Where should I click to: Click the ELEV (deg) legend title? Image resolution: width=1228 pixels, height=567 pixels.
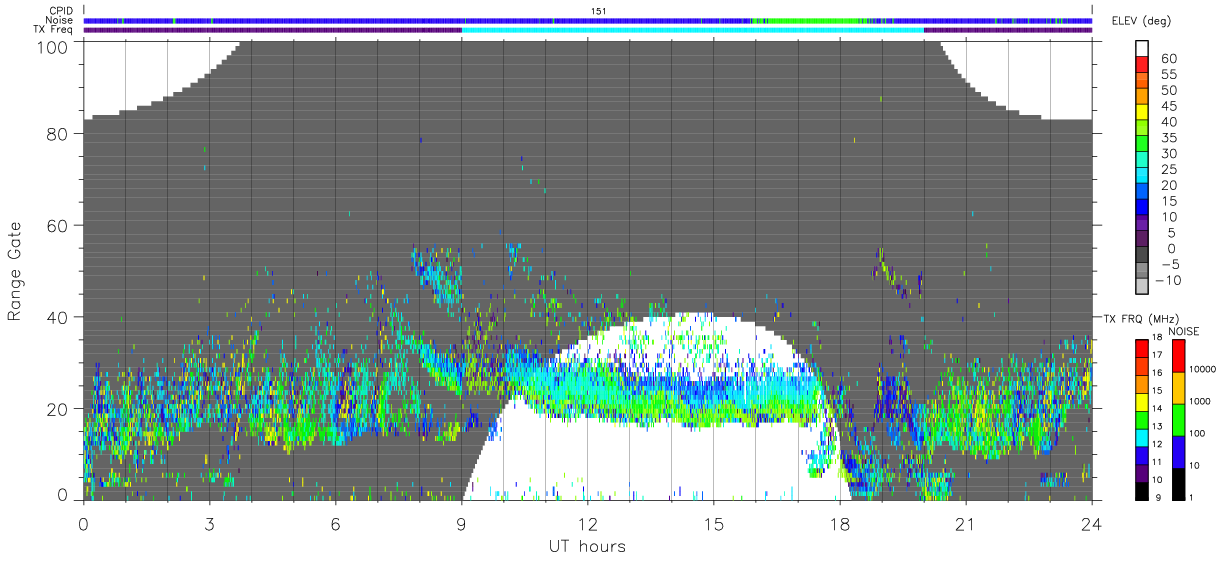point(1141,21)
